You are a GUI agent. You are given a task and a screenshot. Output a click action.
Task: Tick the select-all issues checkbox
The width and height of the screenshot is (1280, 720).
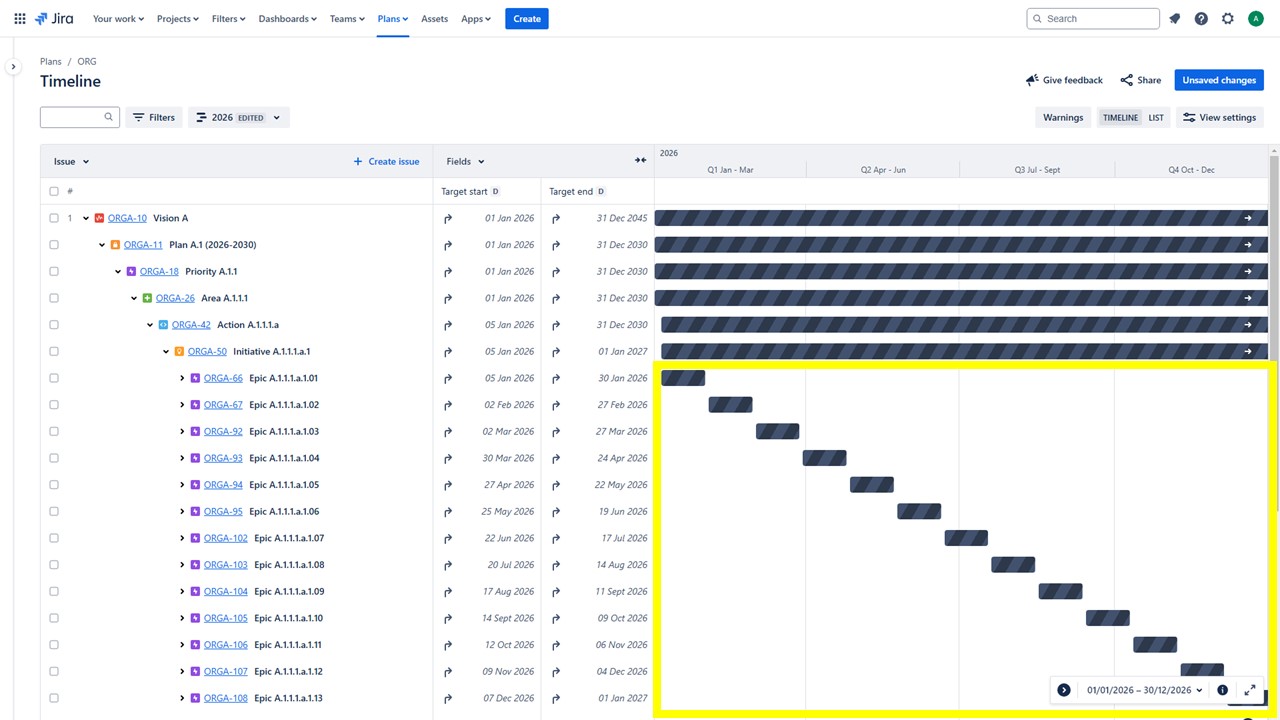54,191
